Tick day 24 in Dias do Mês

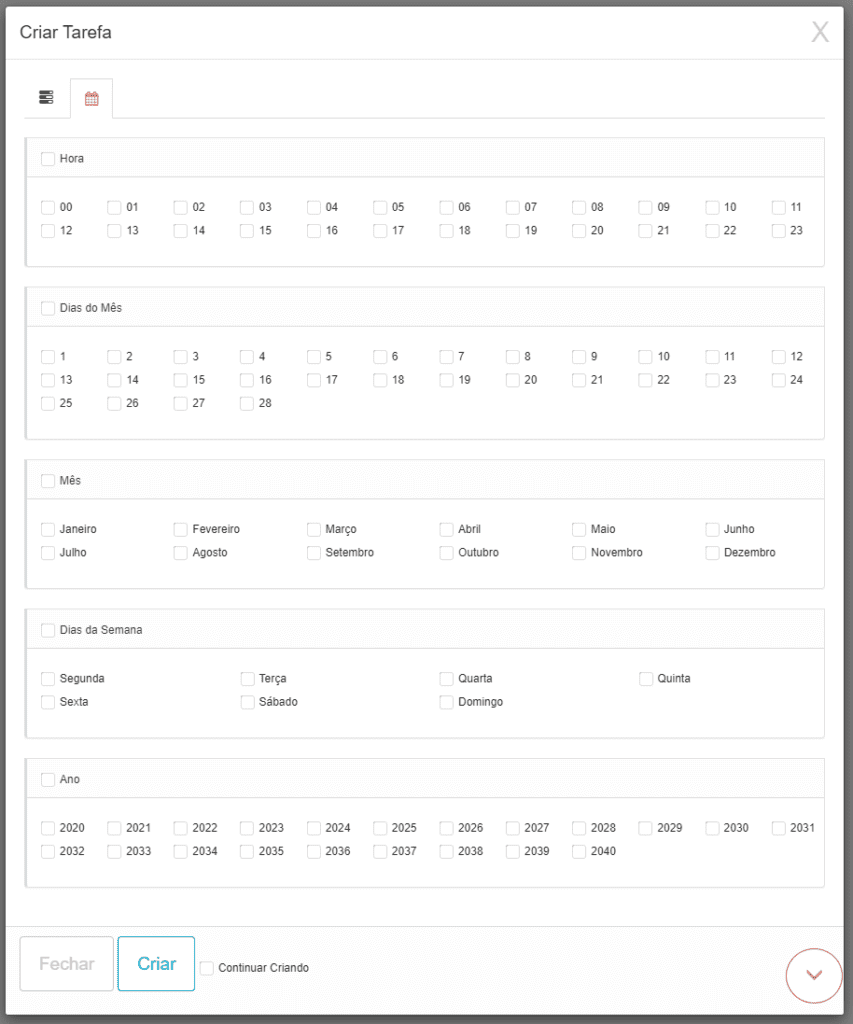pyautogui.click(x=779, y=380)
